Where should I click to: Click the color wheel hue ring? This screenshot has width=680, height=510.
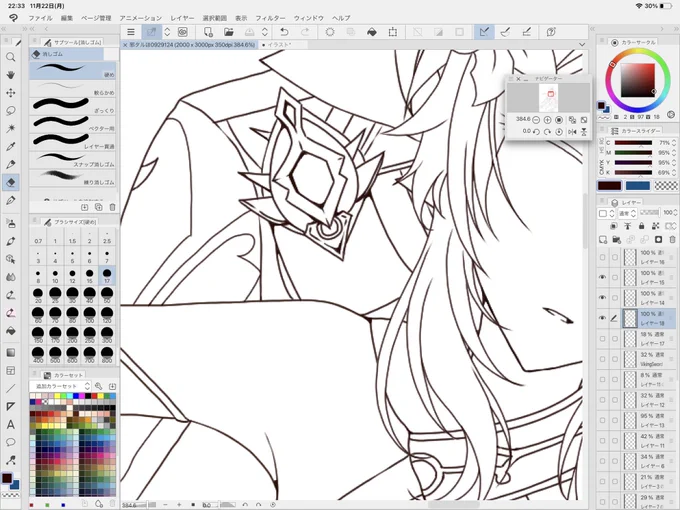click(x=638, y=52)
